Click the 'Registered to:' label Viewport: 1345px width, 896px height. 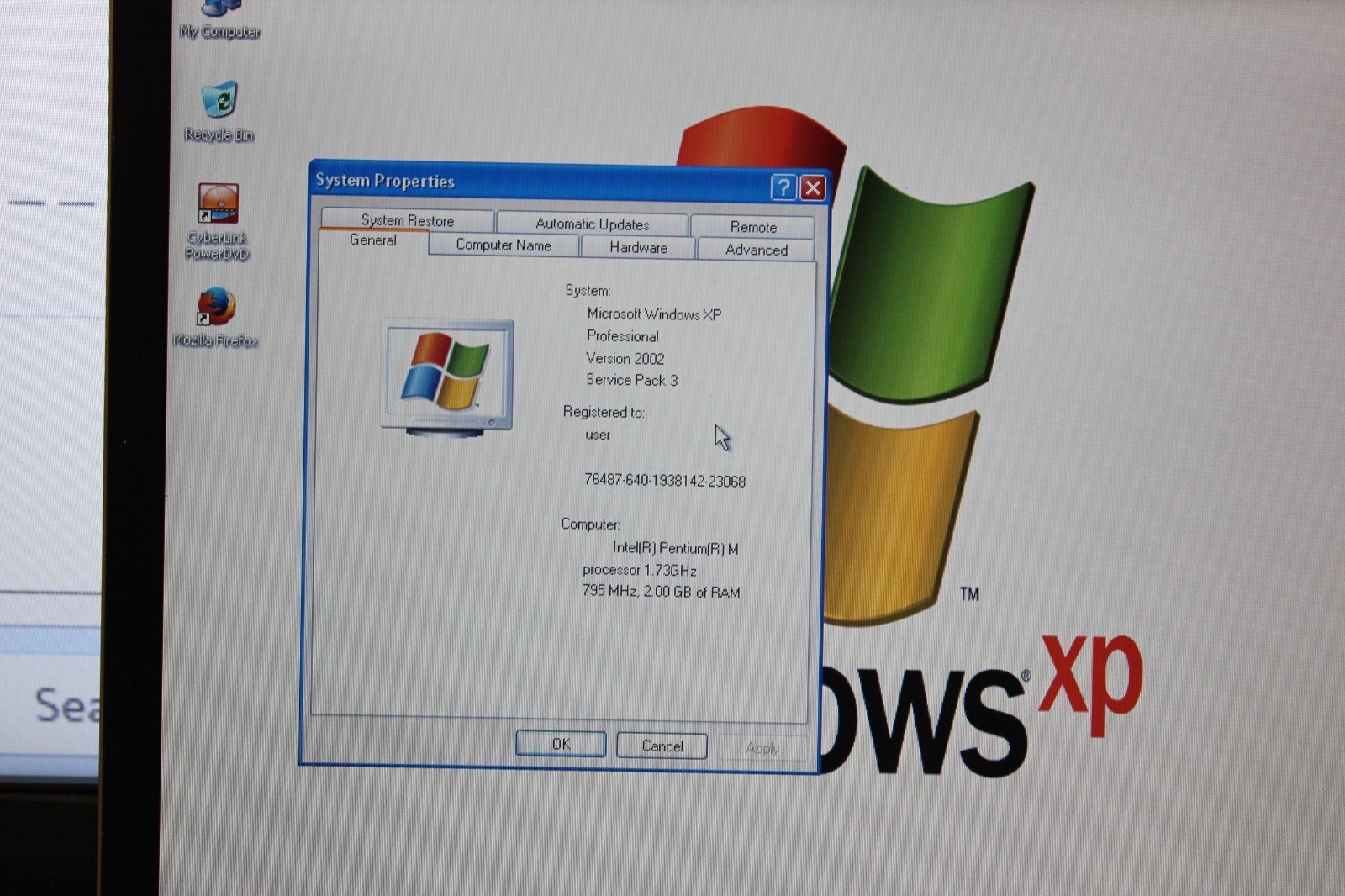tap(604, 412)
